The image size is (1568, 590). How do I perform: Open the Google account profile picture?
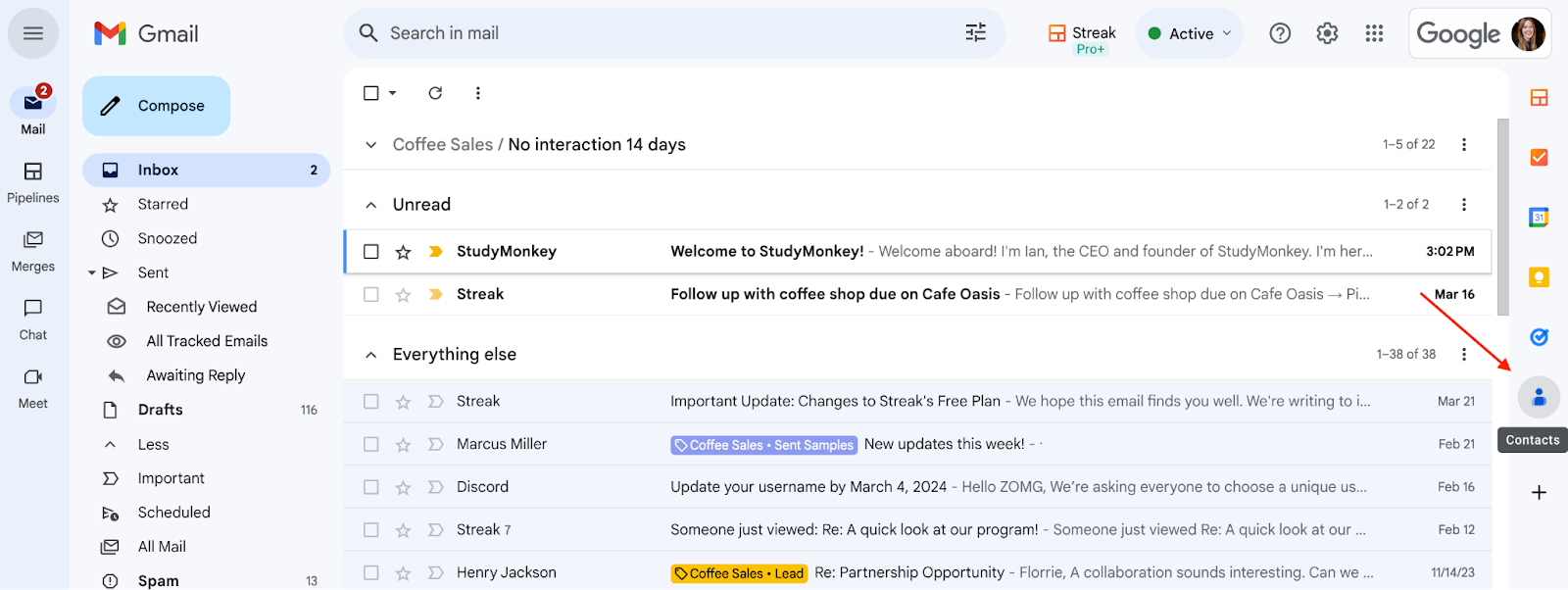pos(1528,33)
